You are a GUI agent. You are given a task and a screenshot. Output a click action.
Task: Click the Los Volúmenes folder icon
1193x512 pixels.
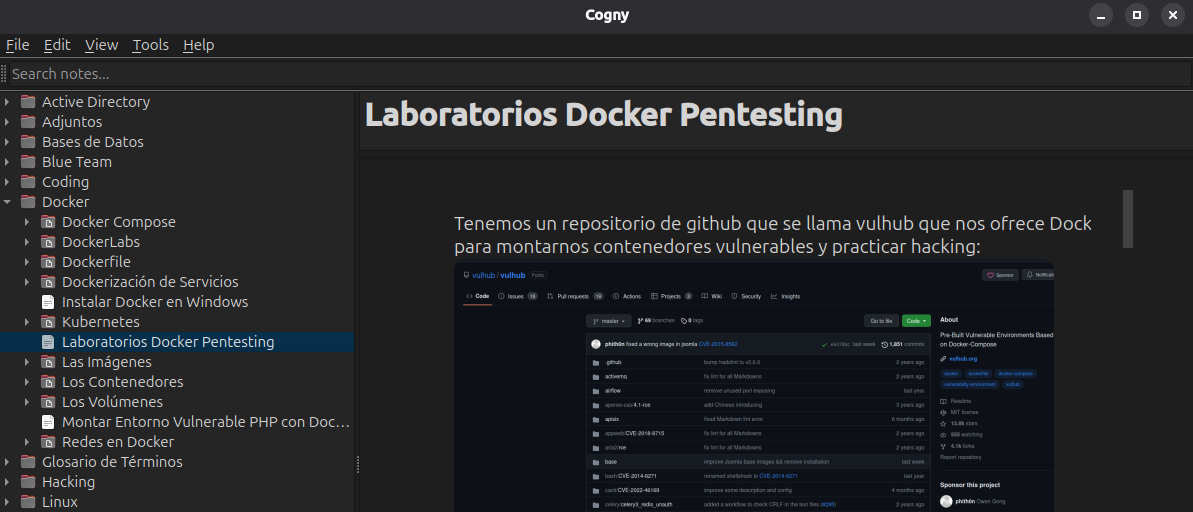[47, 402]
